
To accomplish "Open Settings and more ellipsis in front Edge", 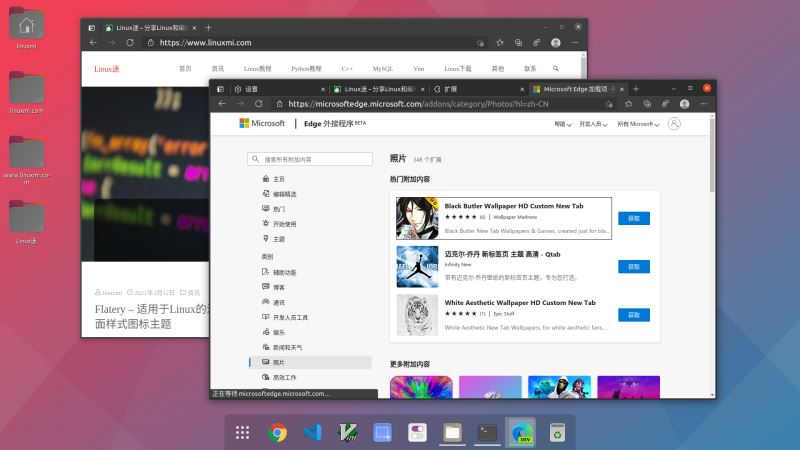I will [704, 104].
